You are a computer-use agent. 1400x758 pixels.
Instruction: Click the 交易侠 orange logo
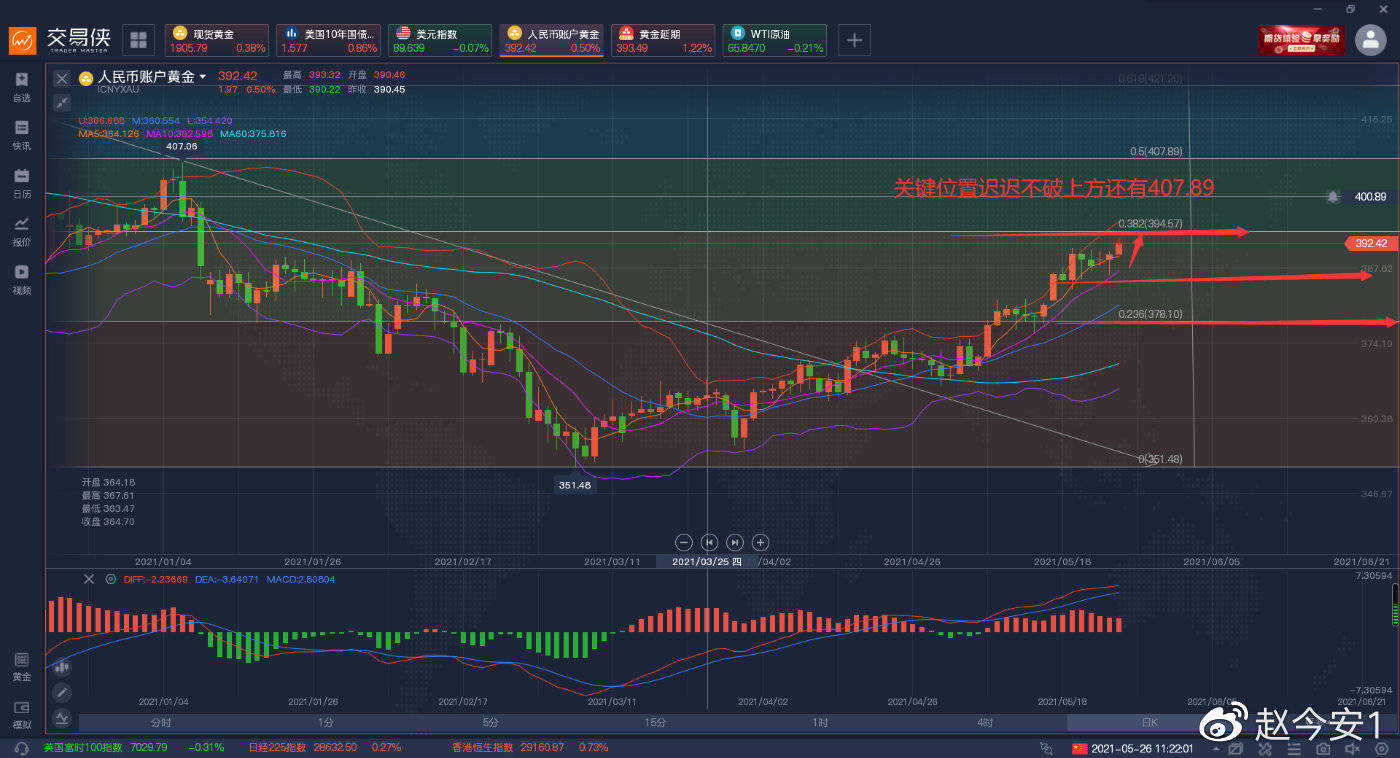24,40
